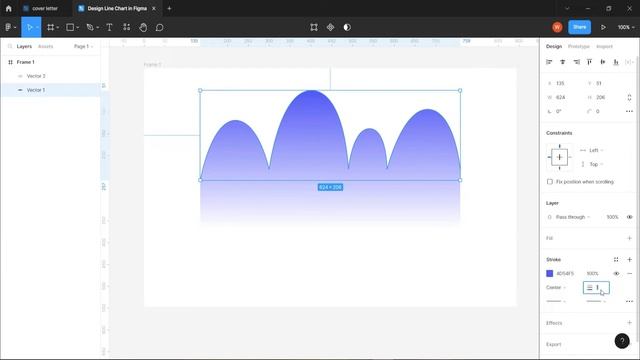The height and width of the screenshot is (360, 640).
Task: Open the help button
Action: point(622,341)
